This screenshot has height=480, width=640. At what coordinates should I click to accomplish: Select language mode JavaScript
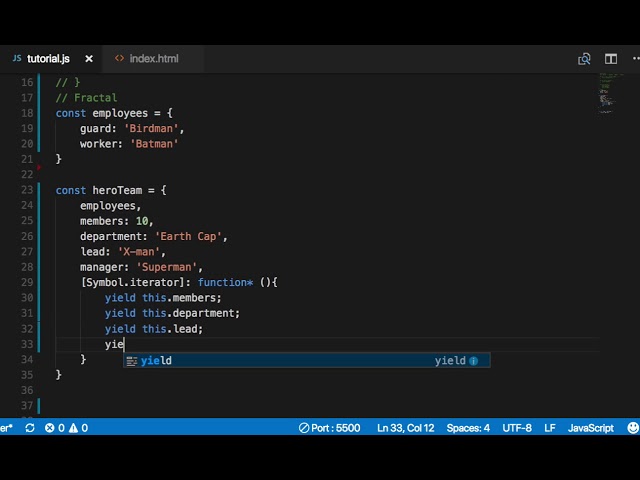point(591,428)
